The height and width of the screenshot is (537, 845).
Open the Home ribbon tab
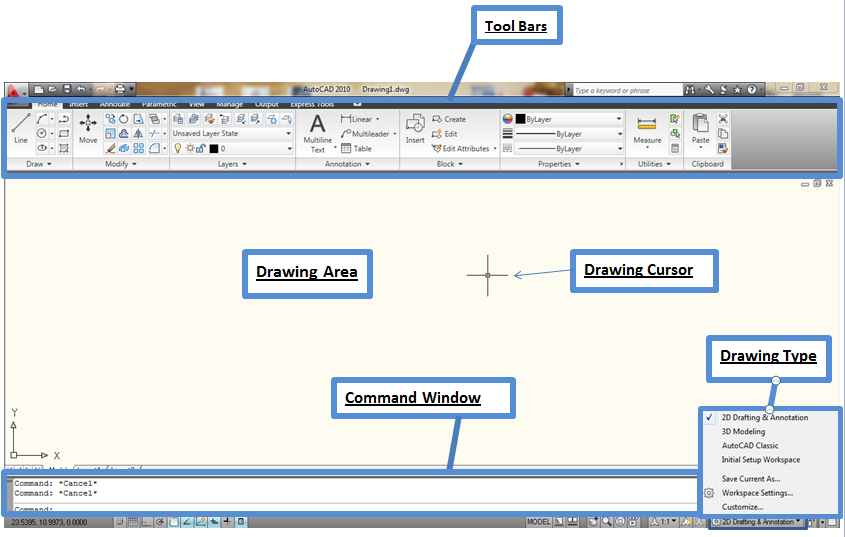47,104
